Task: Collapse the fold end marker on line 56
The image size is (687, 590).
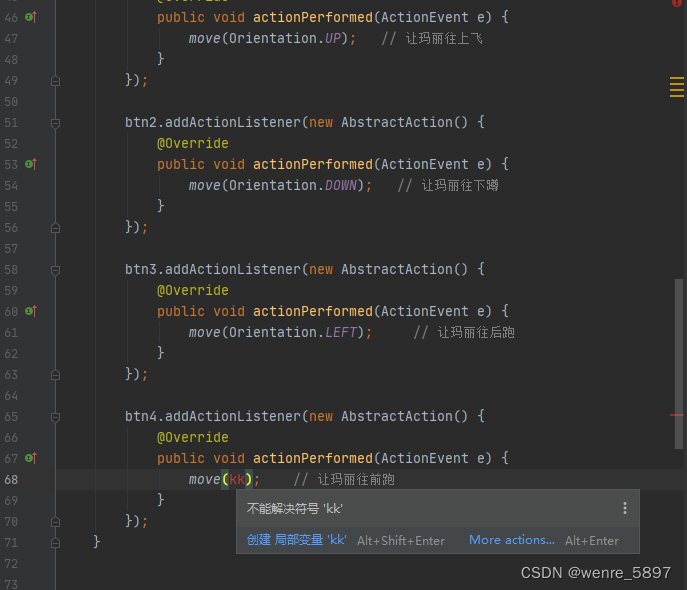Action: pos(55,228)
